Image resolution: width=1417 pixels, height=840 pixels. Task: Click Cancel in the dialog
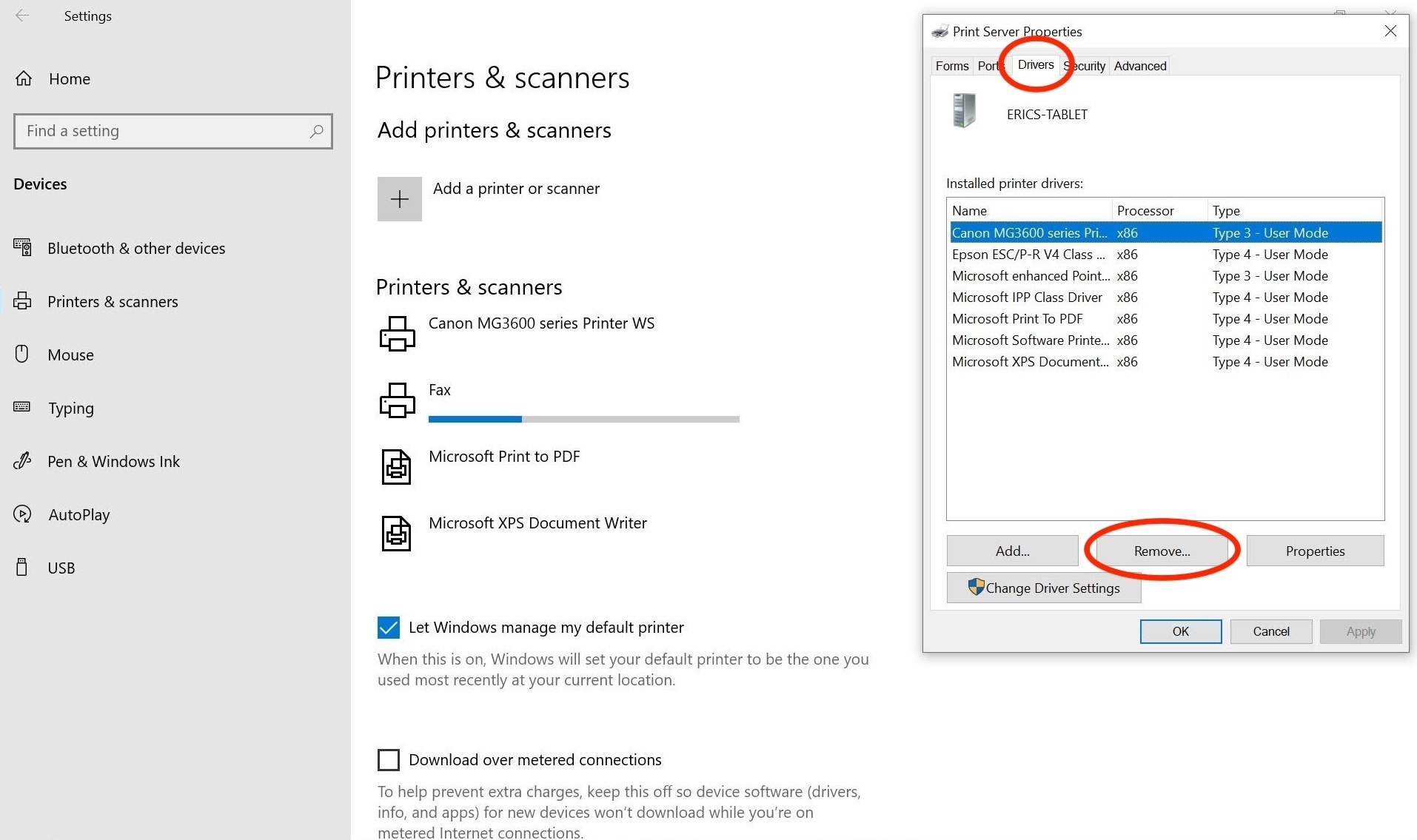pos(1271,631)
